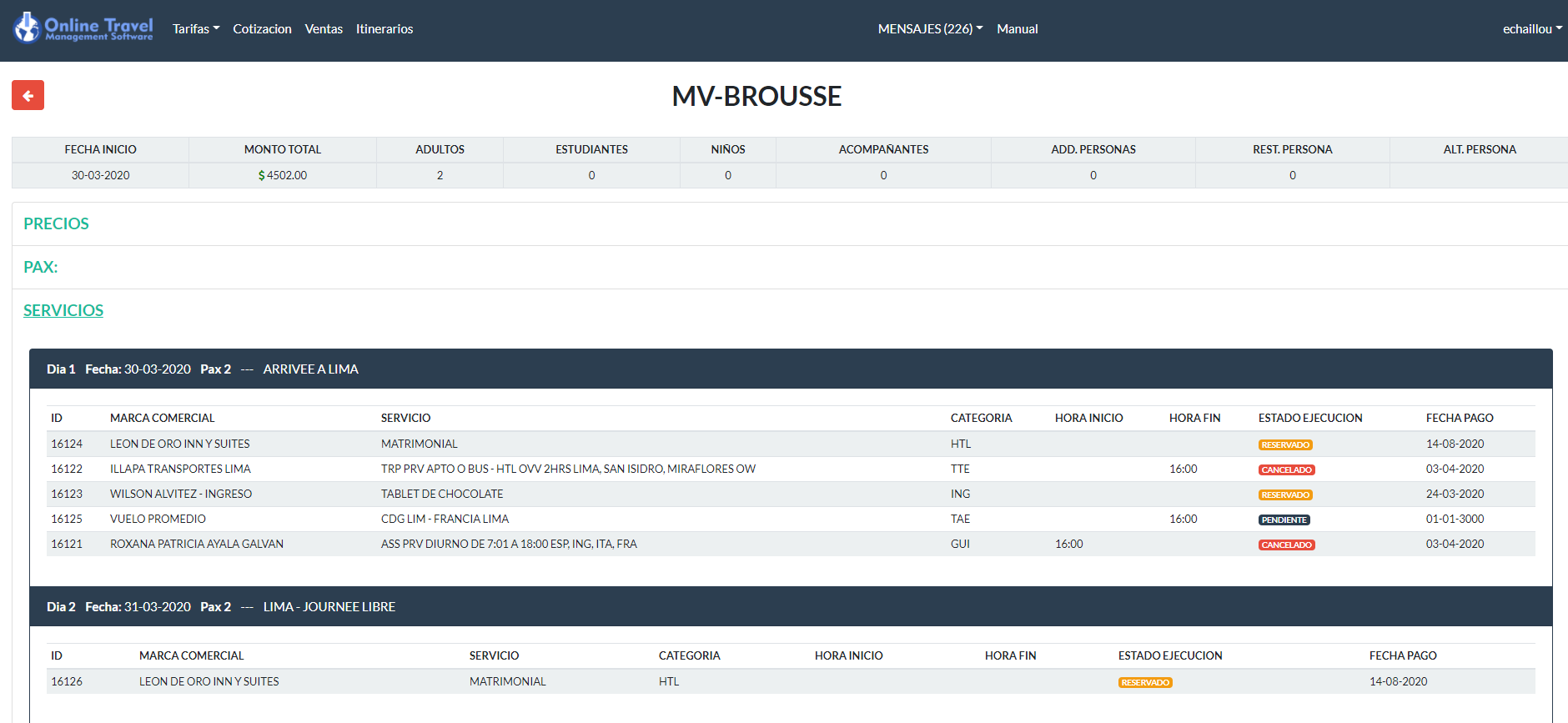Open the Ventas menu item
The image size is (1568, 723).
324,29
